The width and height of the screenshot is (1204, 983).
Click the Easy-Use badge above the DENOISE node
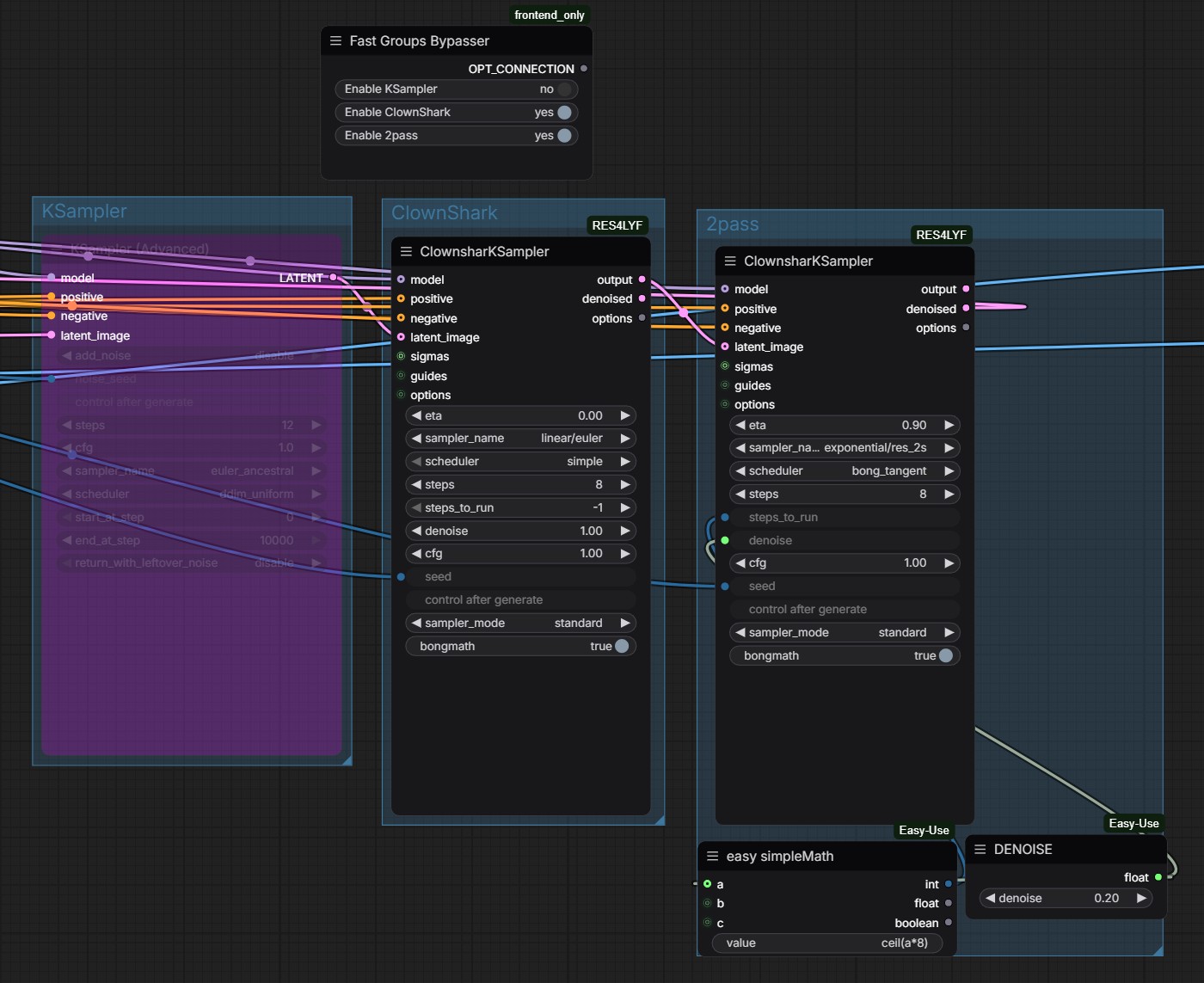pyautogui.click(x=1133, y=823)
